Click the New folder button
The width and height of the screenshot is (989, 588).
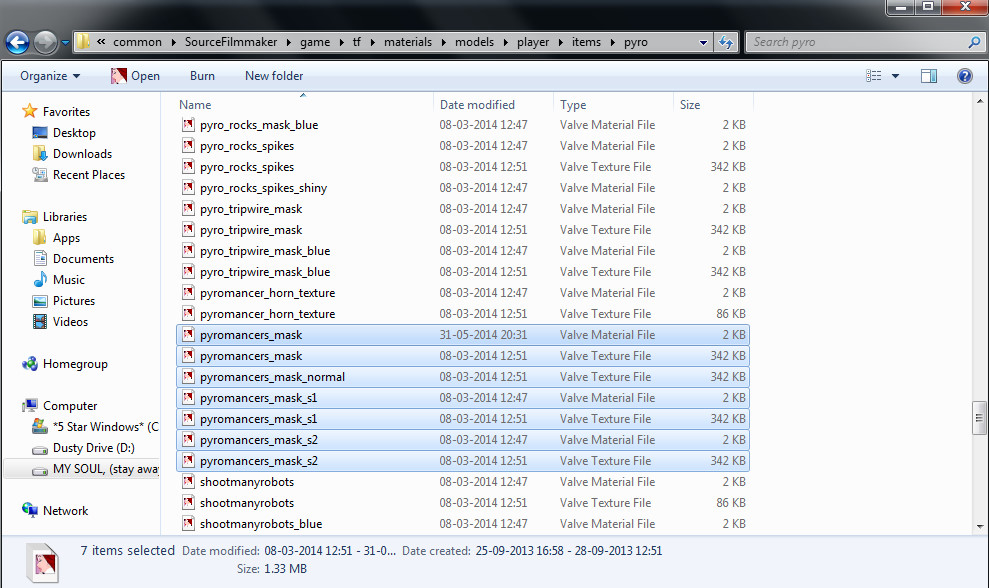pyautogui.click(x=274, y=76)
